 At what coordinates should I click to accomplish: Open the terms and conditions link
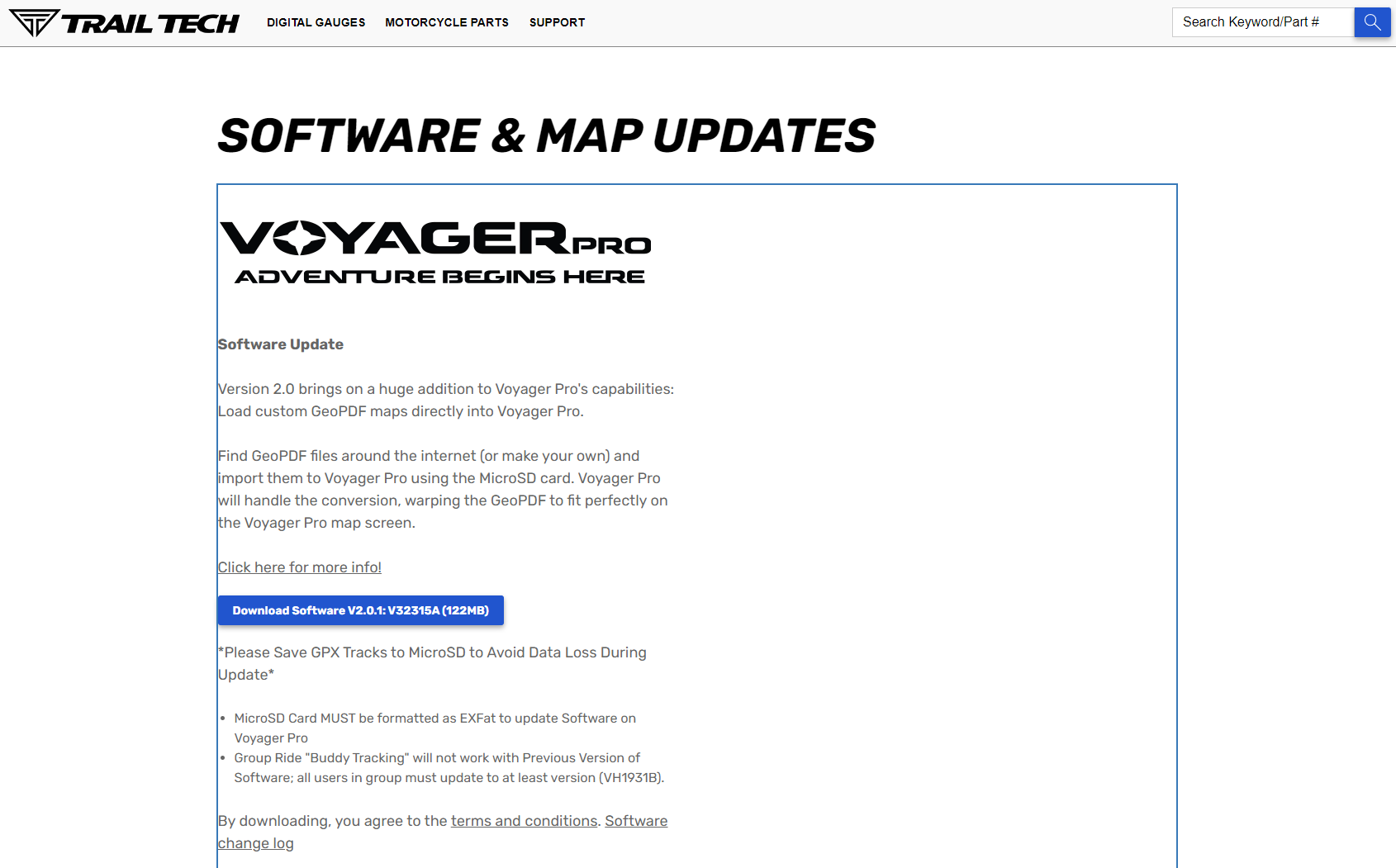[x=524, y=821]
